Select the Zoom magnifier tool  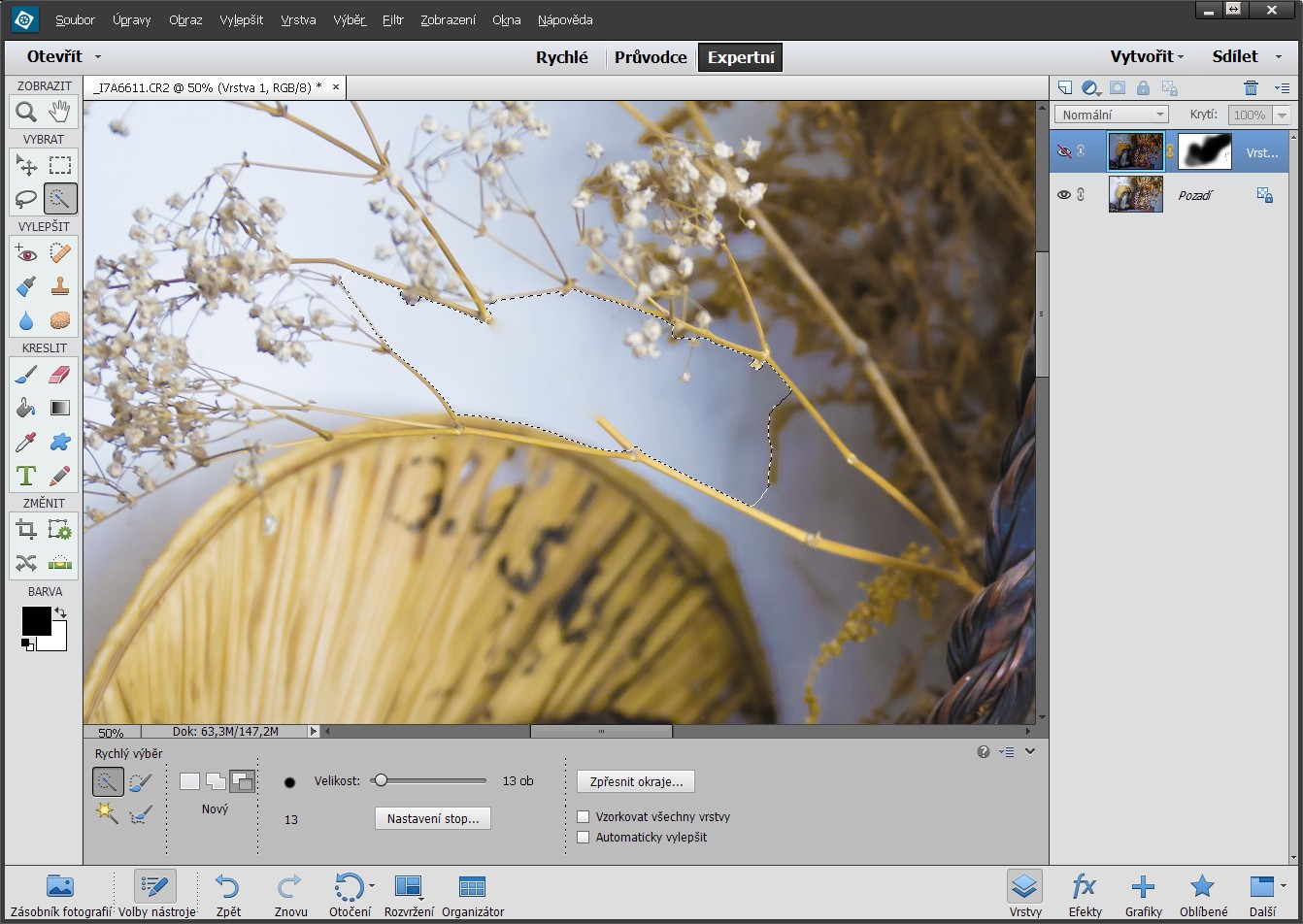pos(26,112)
